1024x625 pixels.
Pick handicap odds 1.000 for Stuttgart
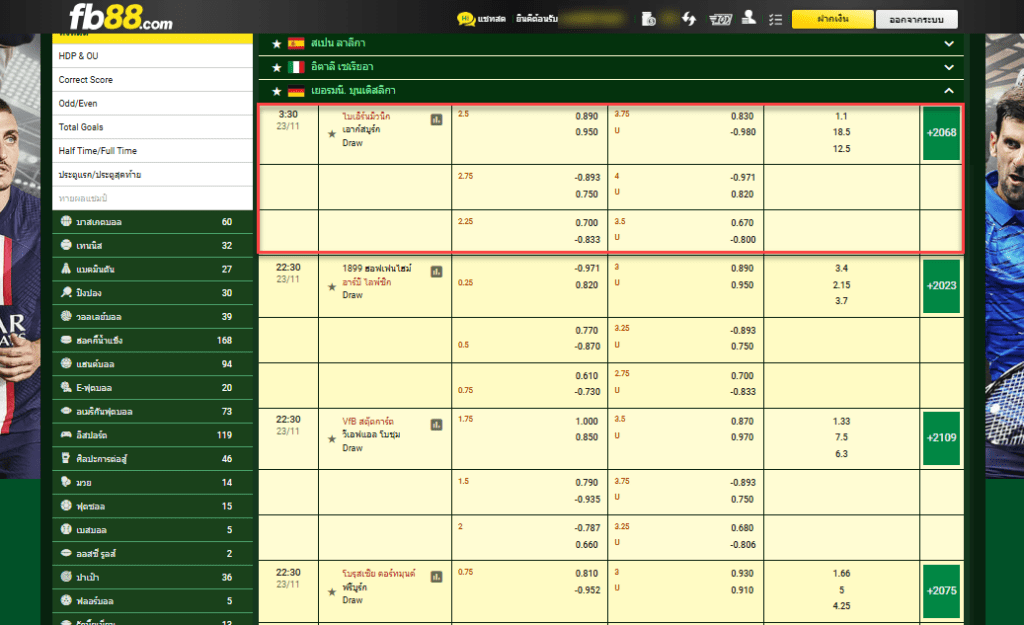pyautogui.click(x=586, y=421)
